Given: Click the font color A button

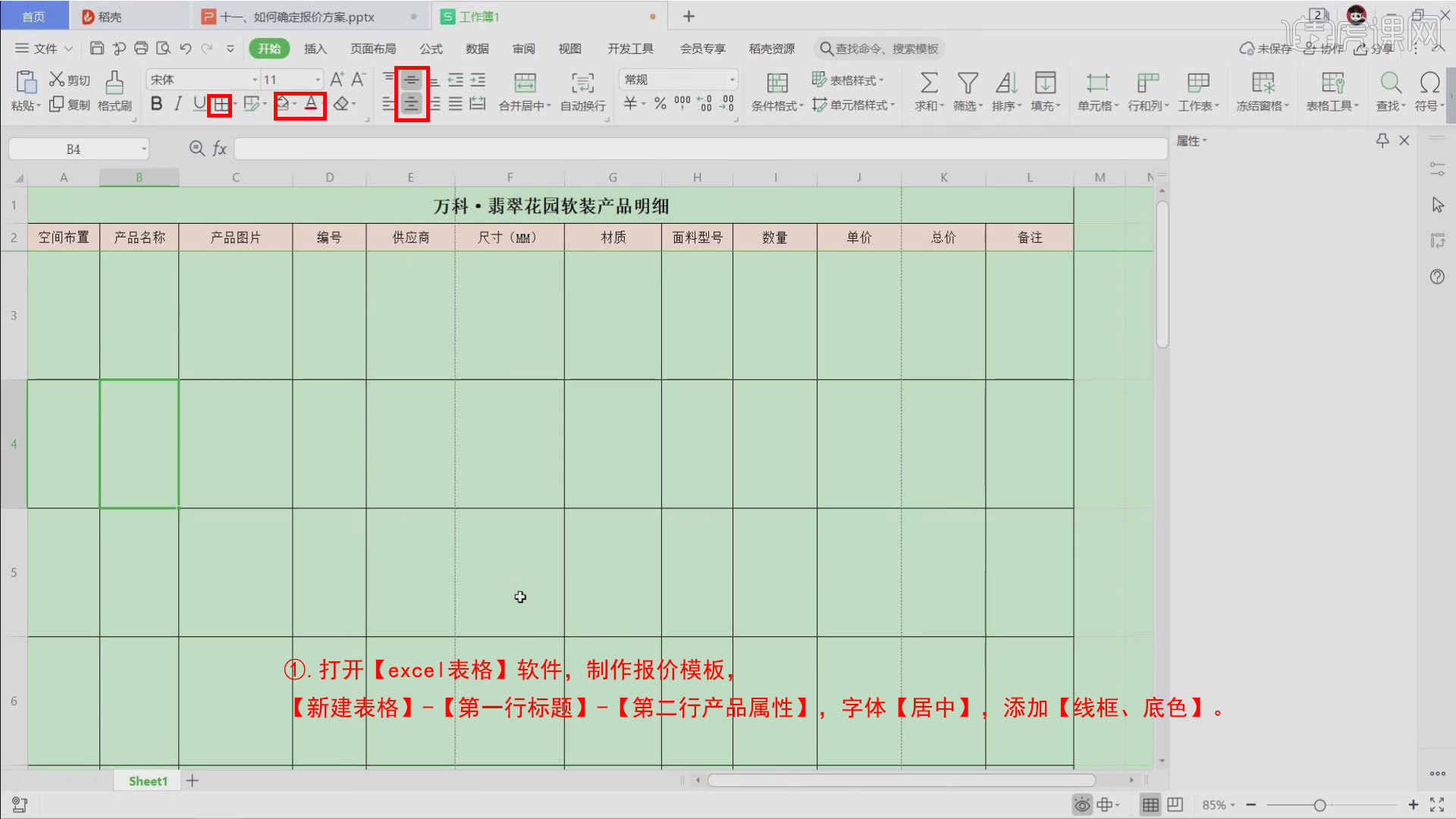Looking at the screenshot, I should tap(311, 104).
